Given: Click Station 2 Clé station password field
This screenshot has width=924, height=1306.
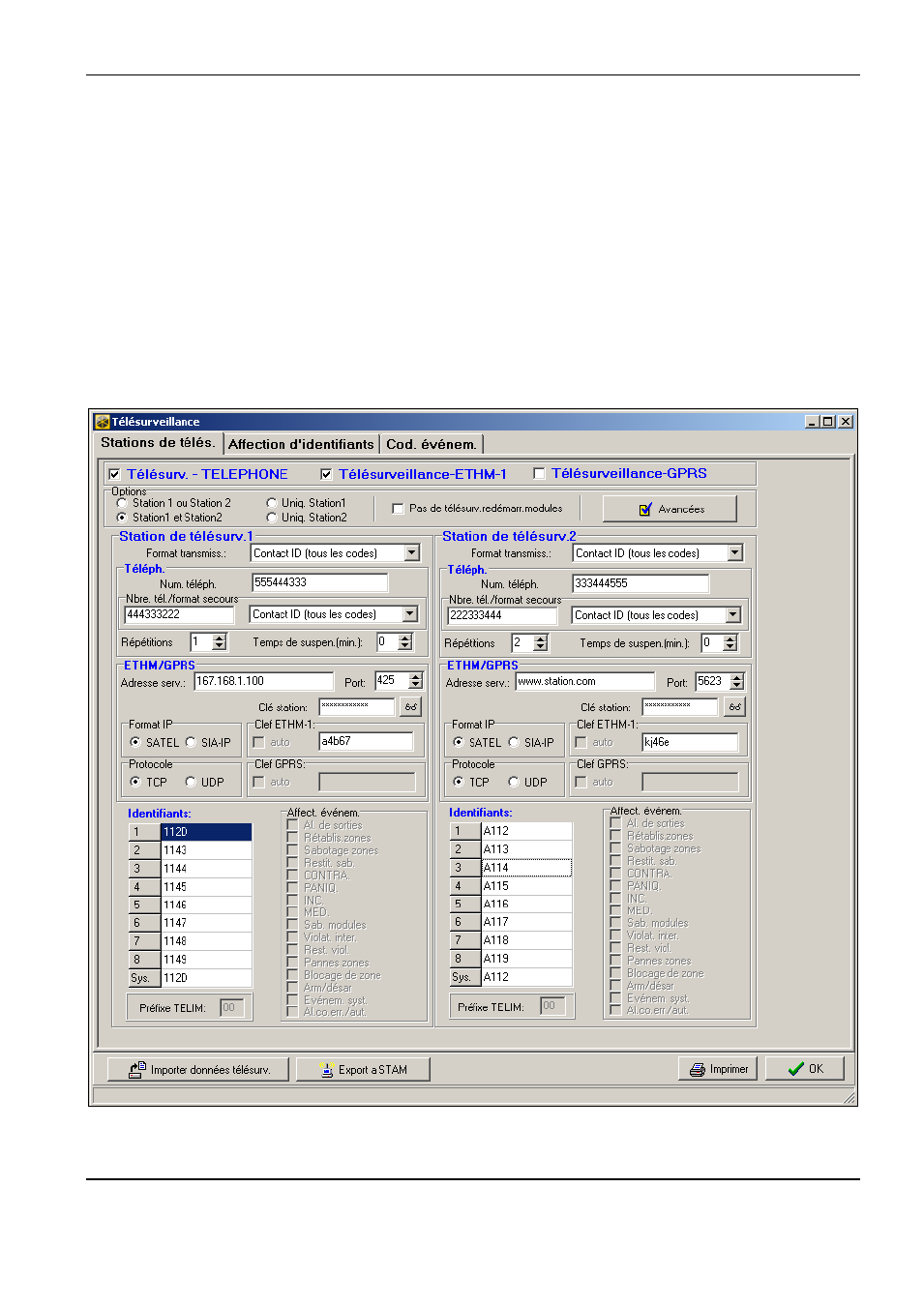Looking at the screenshot, I should (x=680, y=707).
